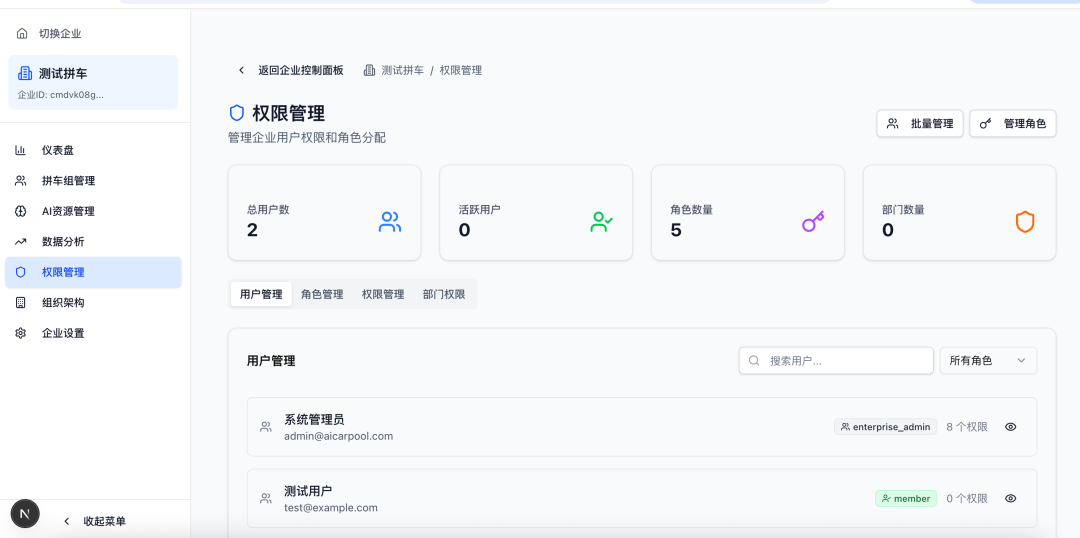Click the 角色数量 label text
The image size is (1080, 538).
(x=692, y=209)
